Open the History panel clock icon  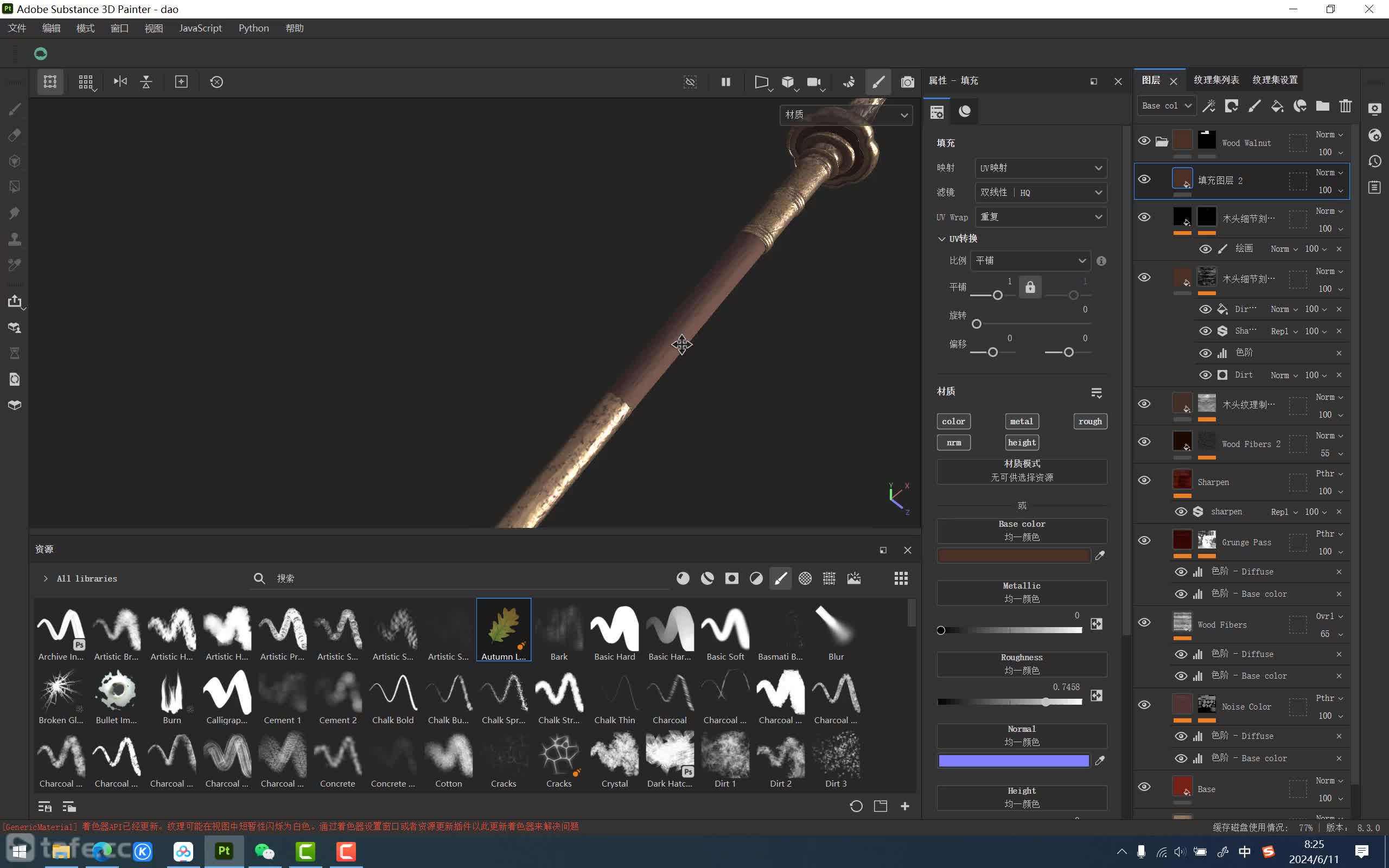tap(1375, 161)
